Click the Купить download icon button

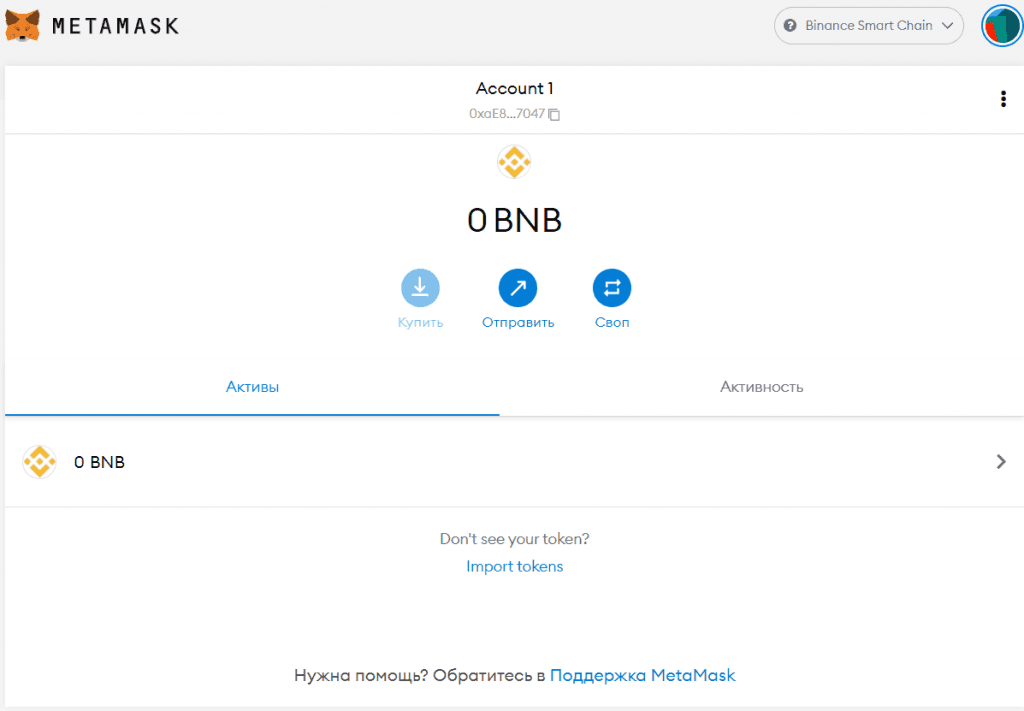click(420, 288)
